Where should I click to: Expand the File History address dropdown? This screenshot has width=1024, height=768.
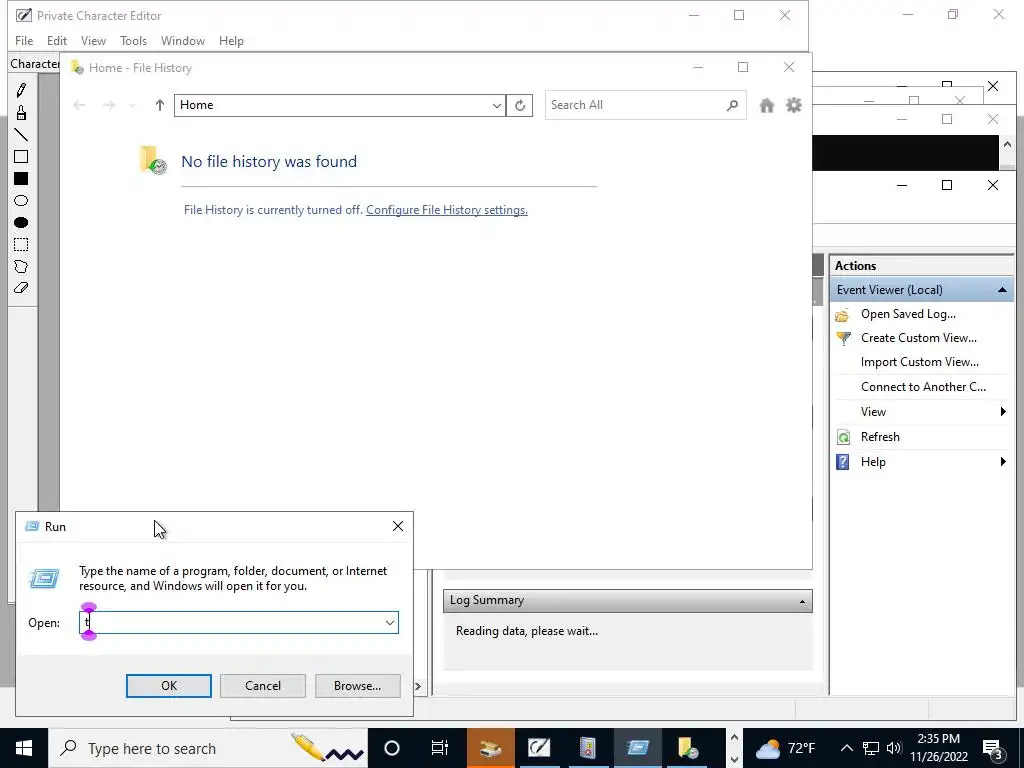click(496, 105)
